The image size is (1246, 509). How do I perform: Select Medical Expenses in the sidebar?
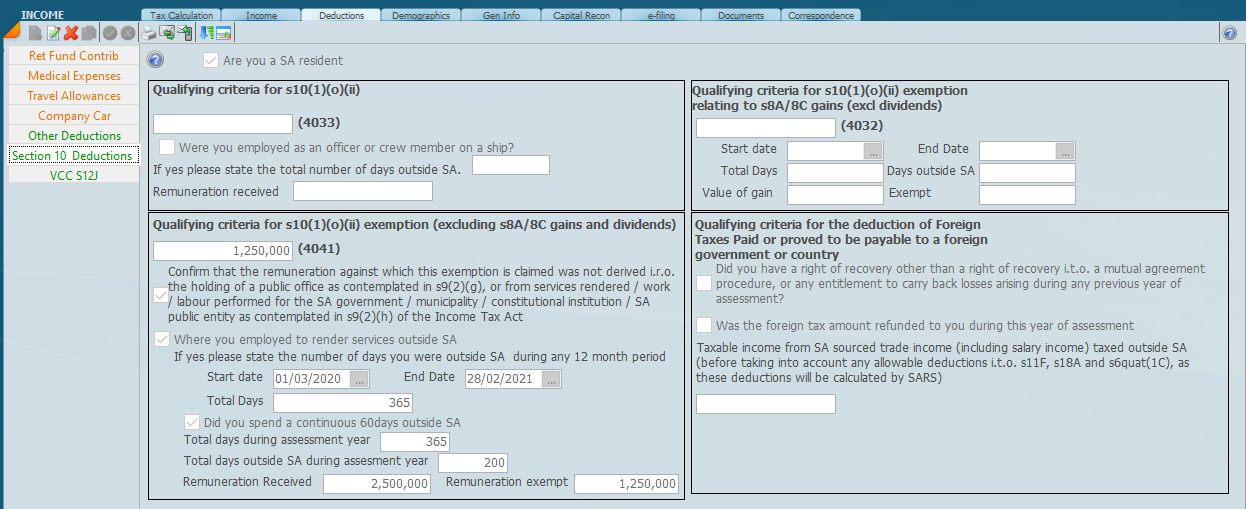74,76
